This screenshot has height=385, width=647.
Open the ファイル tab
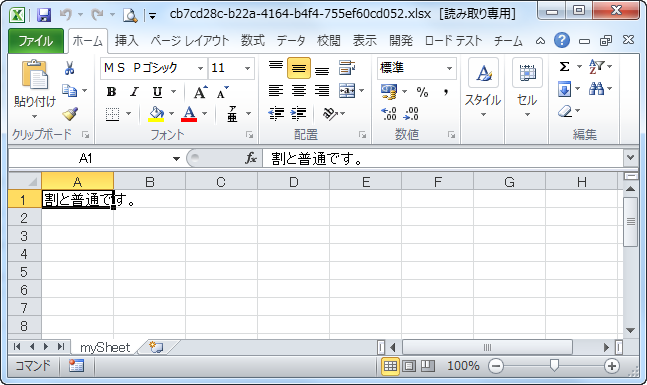coord(35,41)
